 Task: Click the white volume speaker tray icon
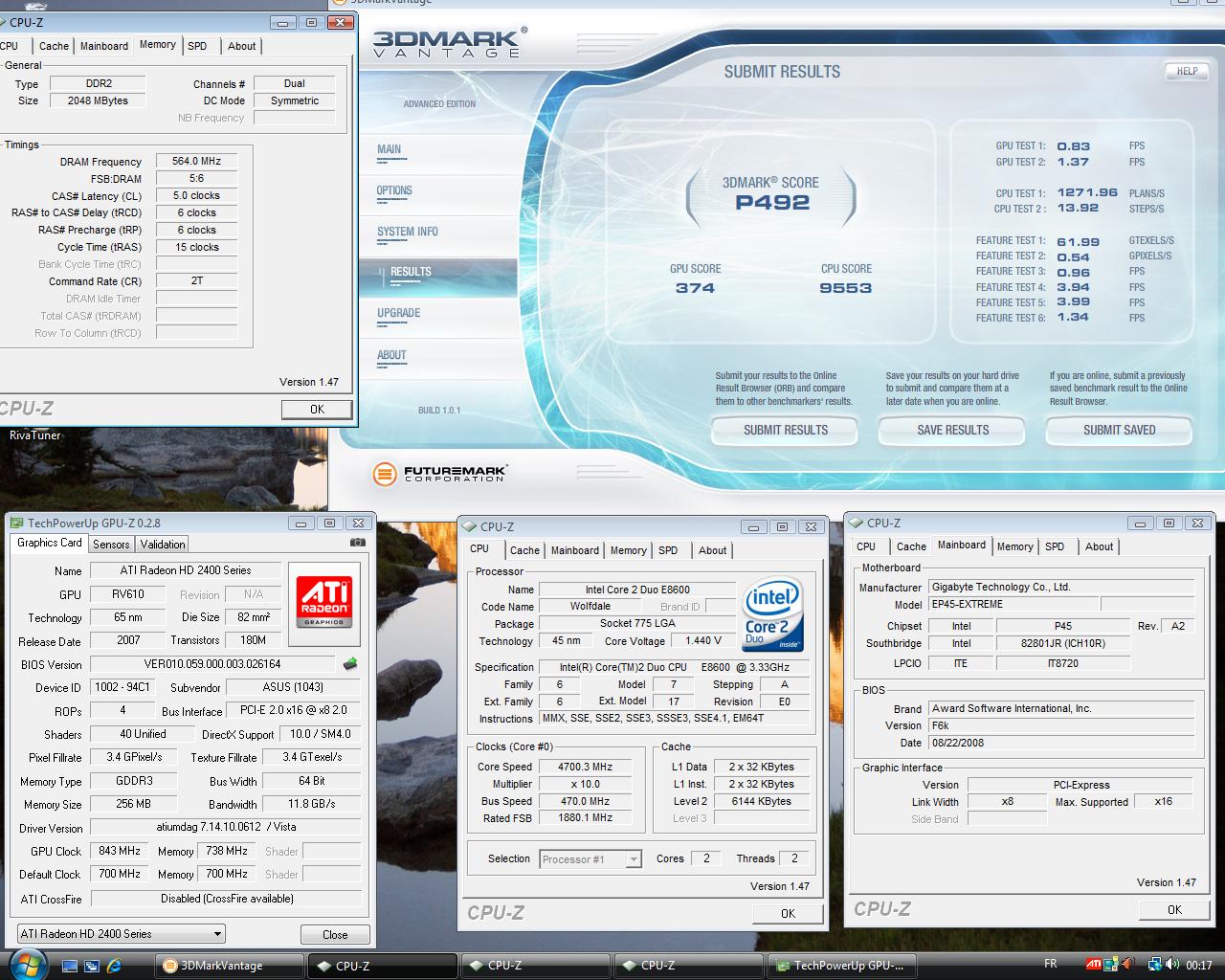1173,965
